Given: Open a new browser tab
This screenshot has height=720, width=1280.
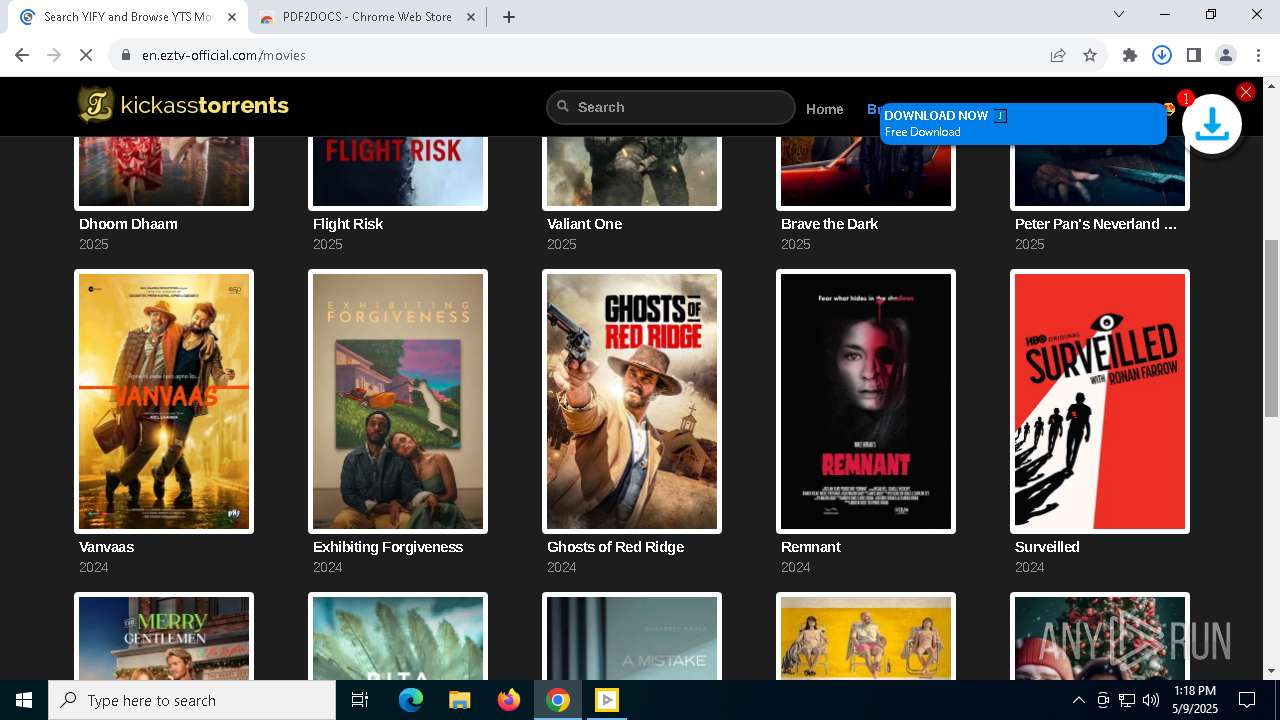Looking at the screenshot, I should (x=509, y=17).
